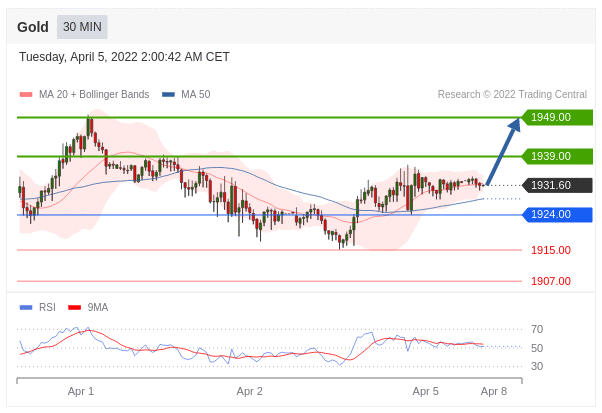Click the 1924.00 pivot price label

click(x=557, y=215)
